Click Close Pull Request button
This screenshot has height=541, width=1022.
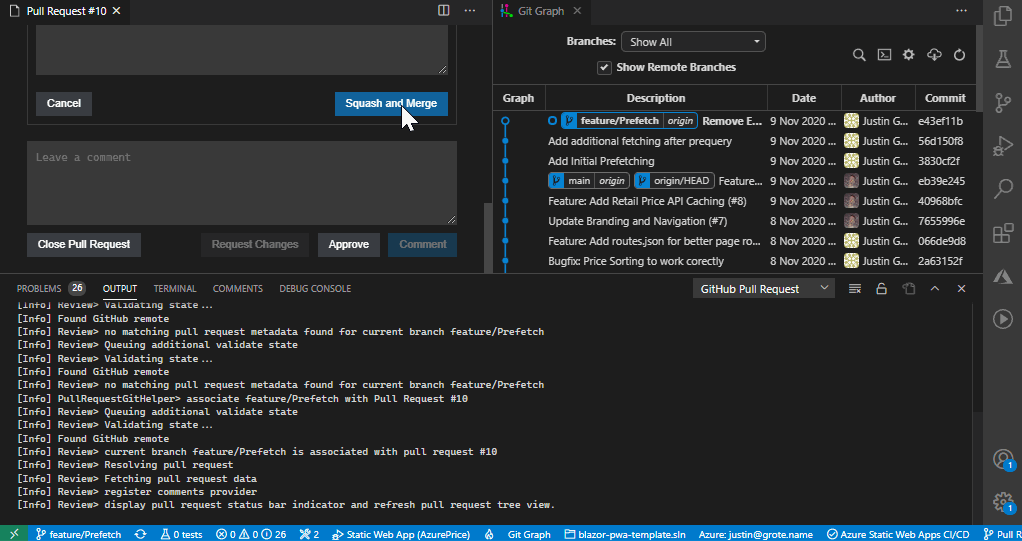[x=84, y=244]
